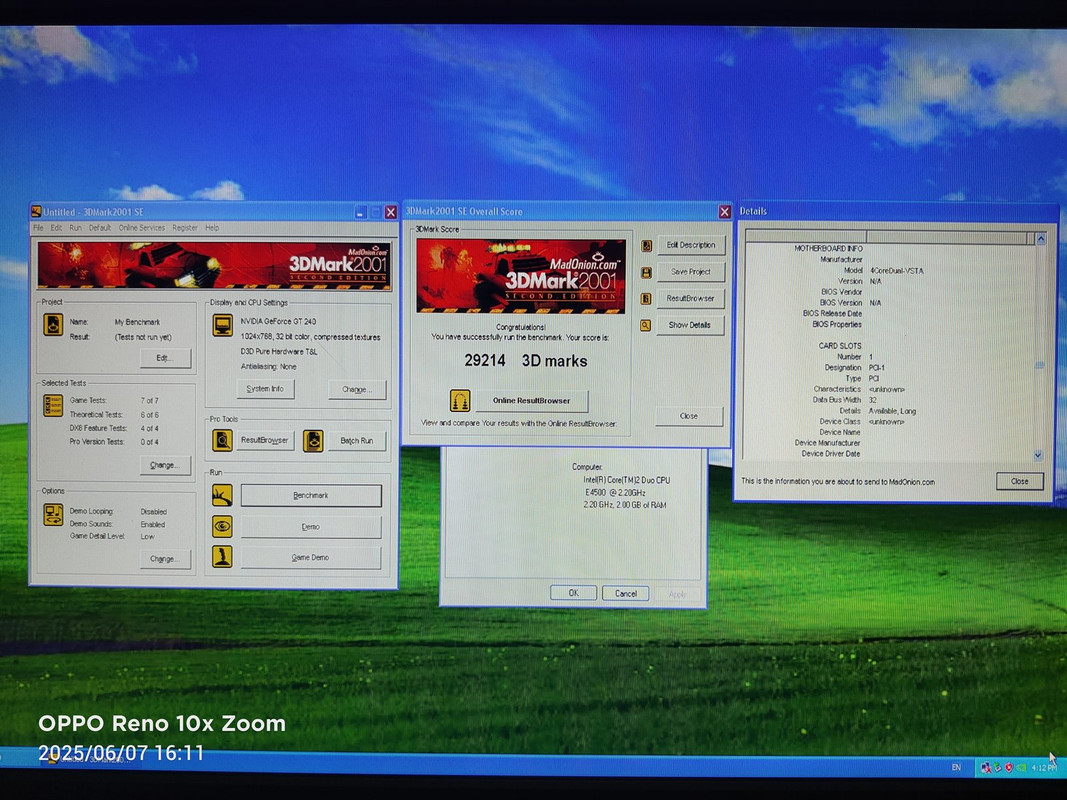Image resolution: width=1067 pixels, height=800 pixels.
Task: Click the CARD SLOTS row in Details
Action: click(x=840, y=346)
